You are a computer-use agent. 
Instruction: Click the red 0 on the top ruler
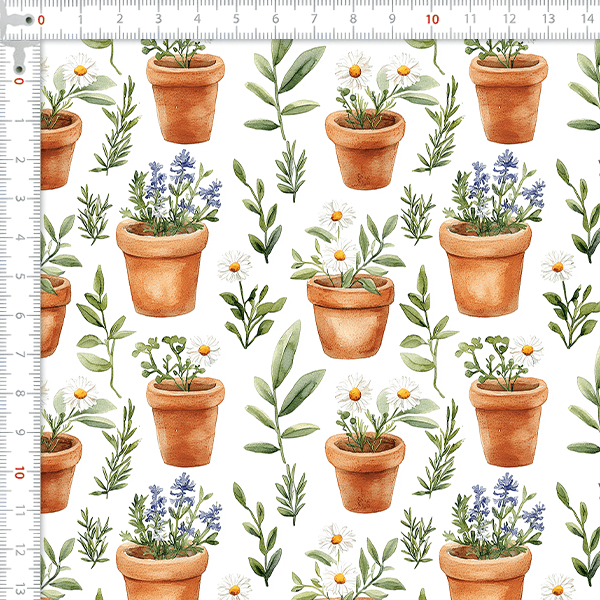pyautogui.click(x=41, y=18)
